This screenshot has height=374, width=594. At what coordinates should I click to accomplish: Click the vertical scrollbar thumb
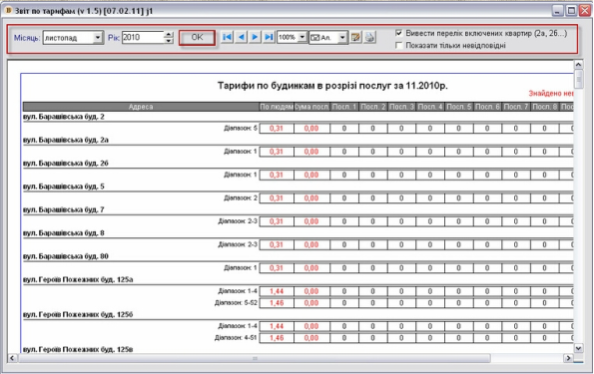pos(578,79)
